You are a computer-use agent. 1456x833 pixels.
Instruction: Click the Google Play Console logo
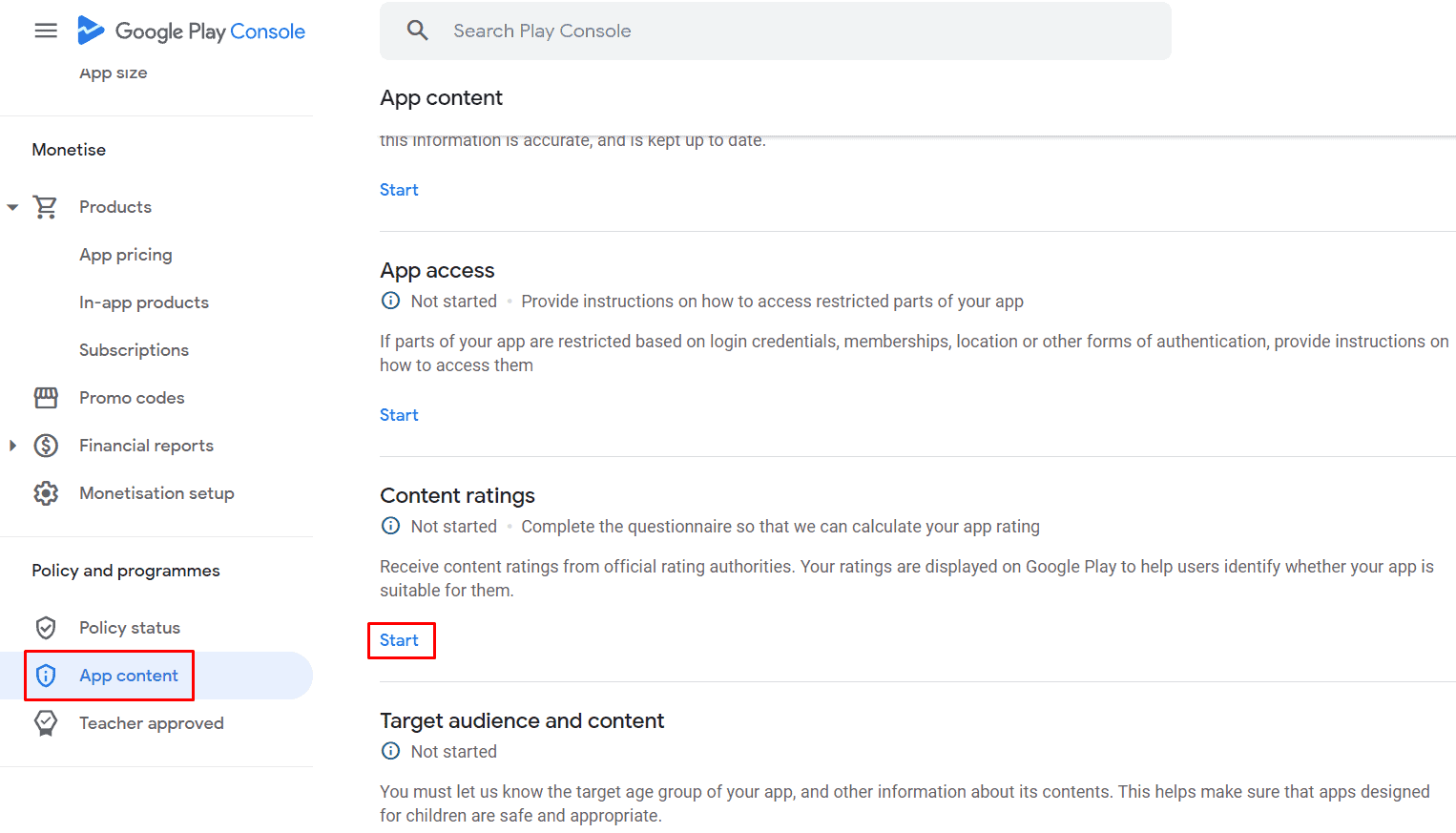click(191, 31)
